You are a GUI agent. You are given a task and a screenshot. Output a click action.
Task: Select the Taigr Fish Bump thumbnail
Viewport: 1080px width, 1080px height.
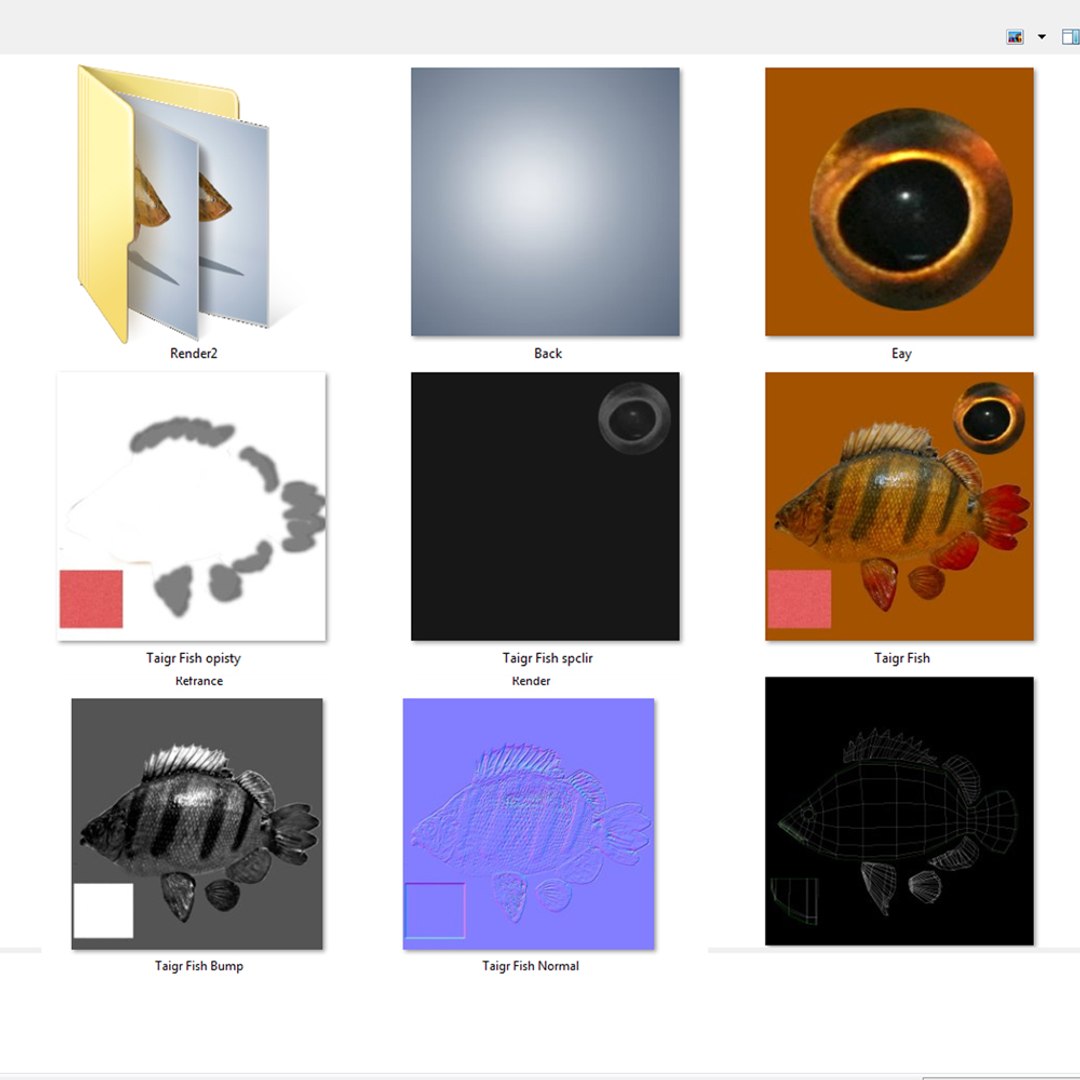[197, 824]
